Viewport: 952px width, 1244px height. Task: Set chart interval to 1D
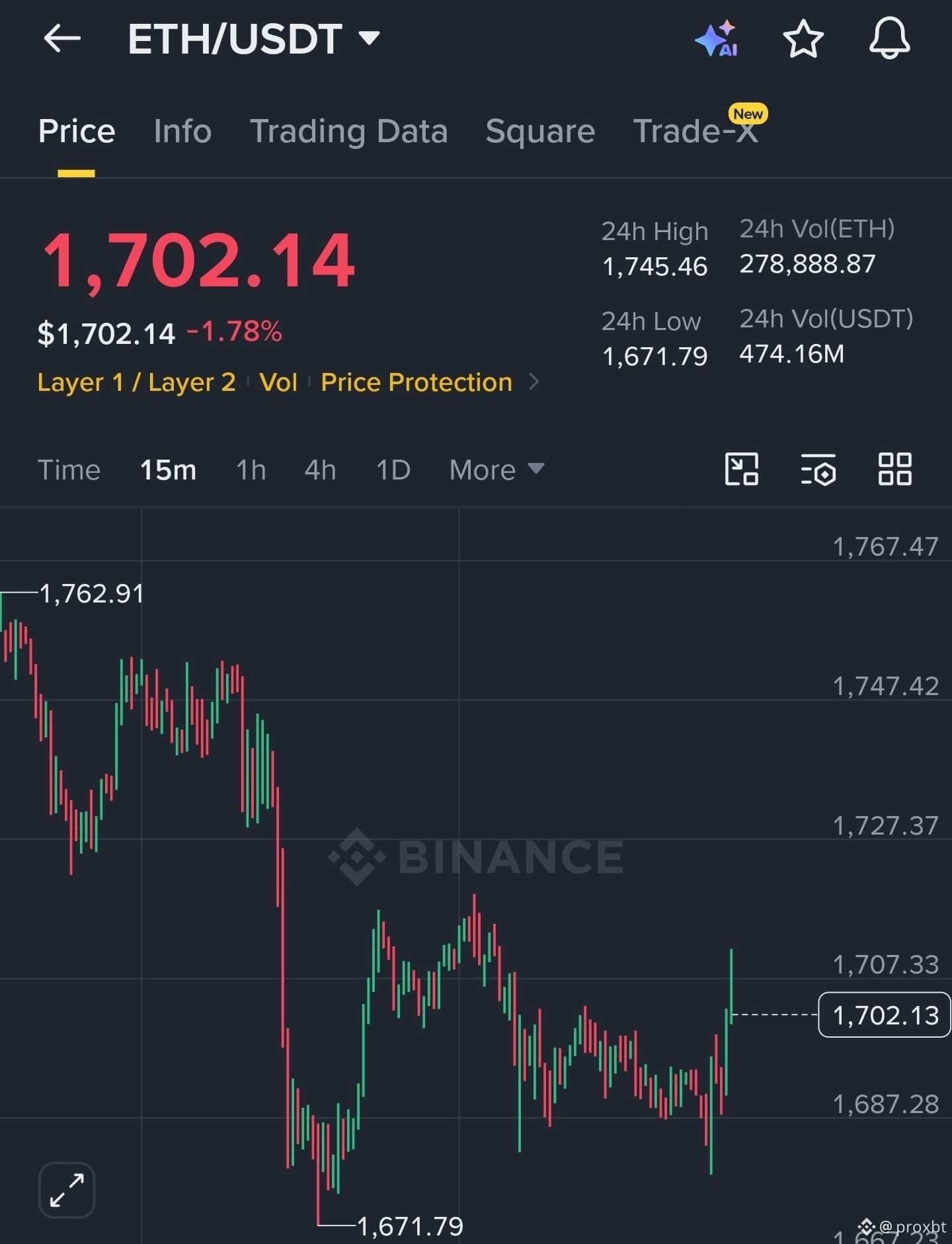coord(393,470)
